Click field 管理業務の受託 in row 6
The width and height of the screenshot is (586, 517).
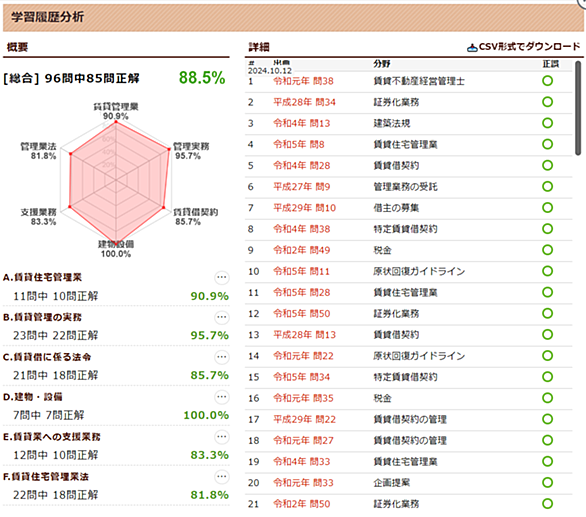pos(405,187)
